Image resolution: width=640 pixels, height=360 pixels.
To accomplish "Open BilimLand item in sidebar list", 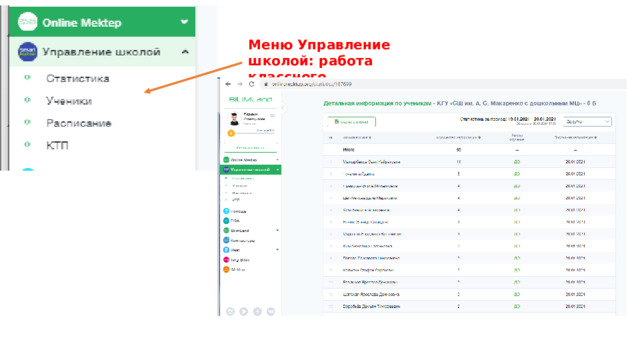I will coord(240,231).
